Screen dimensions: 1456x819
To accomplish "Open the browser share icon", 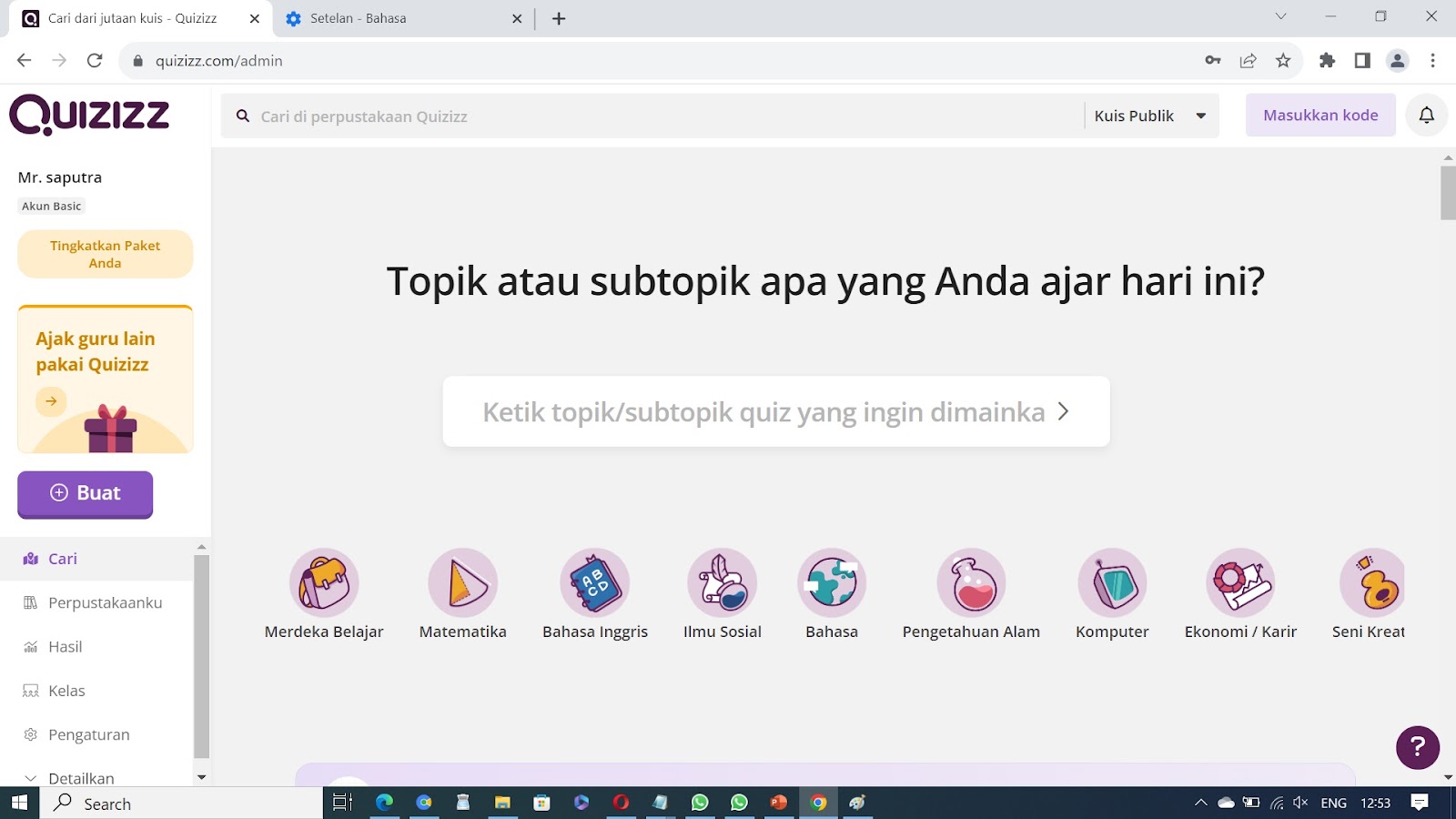I will pyautogui.click(x=1249, y=61).
